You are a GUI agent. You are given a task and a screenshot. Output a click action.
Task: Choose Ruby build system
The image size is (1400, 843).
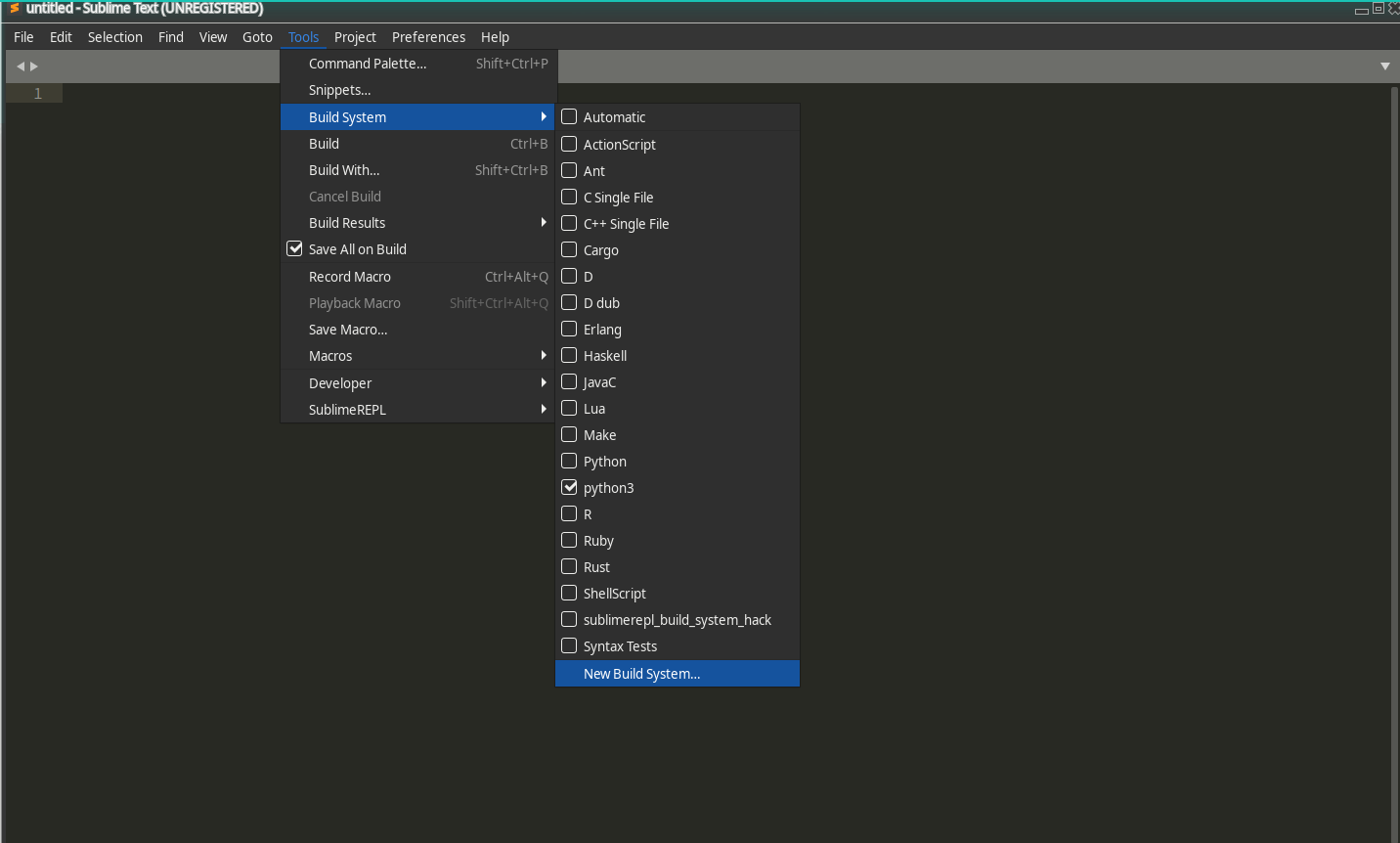(x=678, y=540)
